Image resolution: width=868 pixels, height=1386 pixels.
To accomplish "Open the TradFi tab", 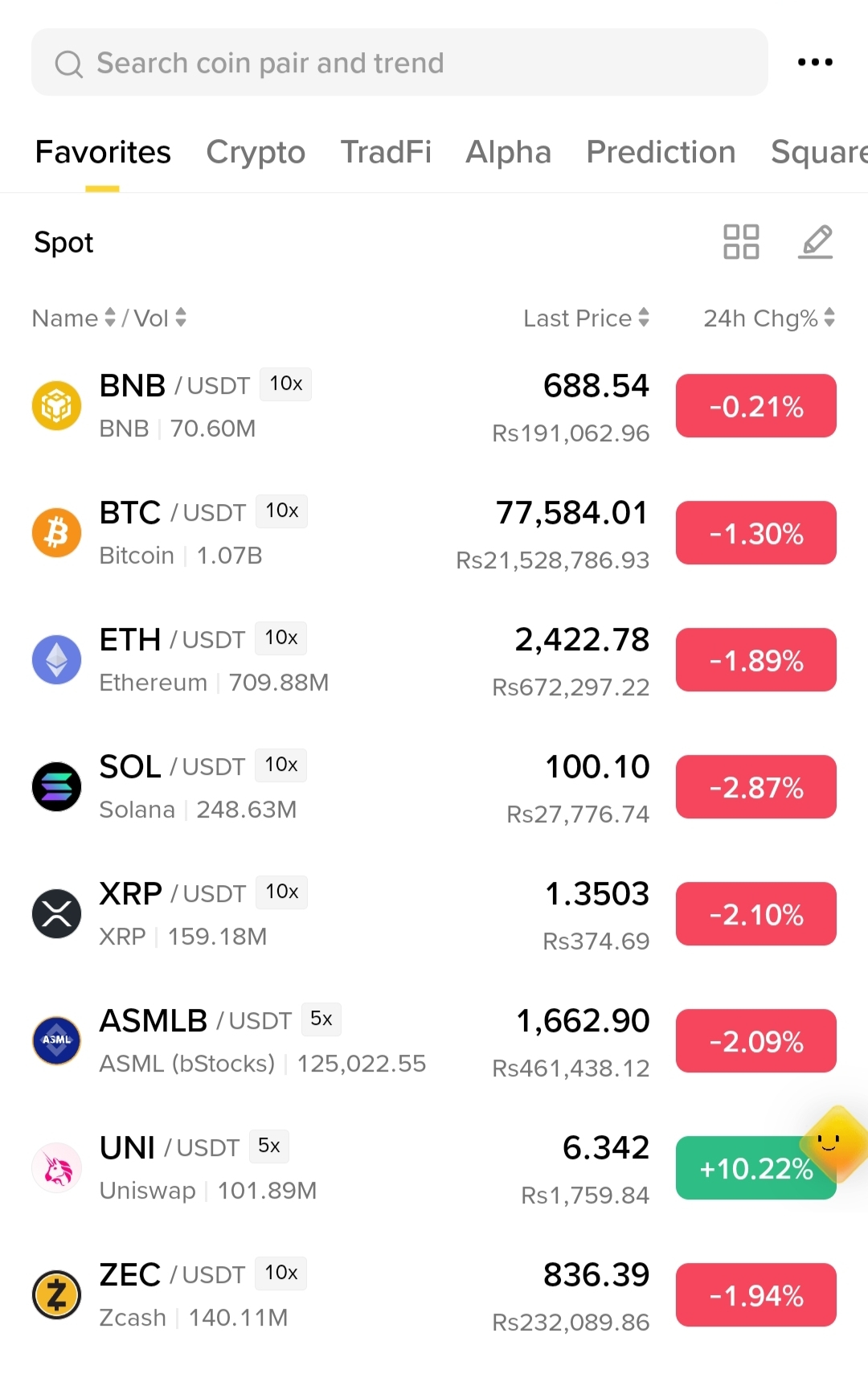I will pyautogui.click(x=386, y=152).
